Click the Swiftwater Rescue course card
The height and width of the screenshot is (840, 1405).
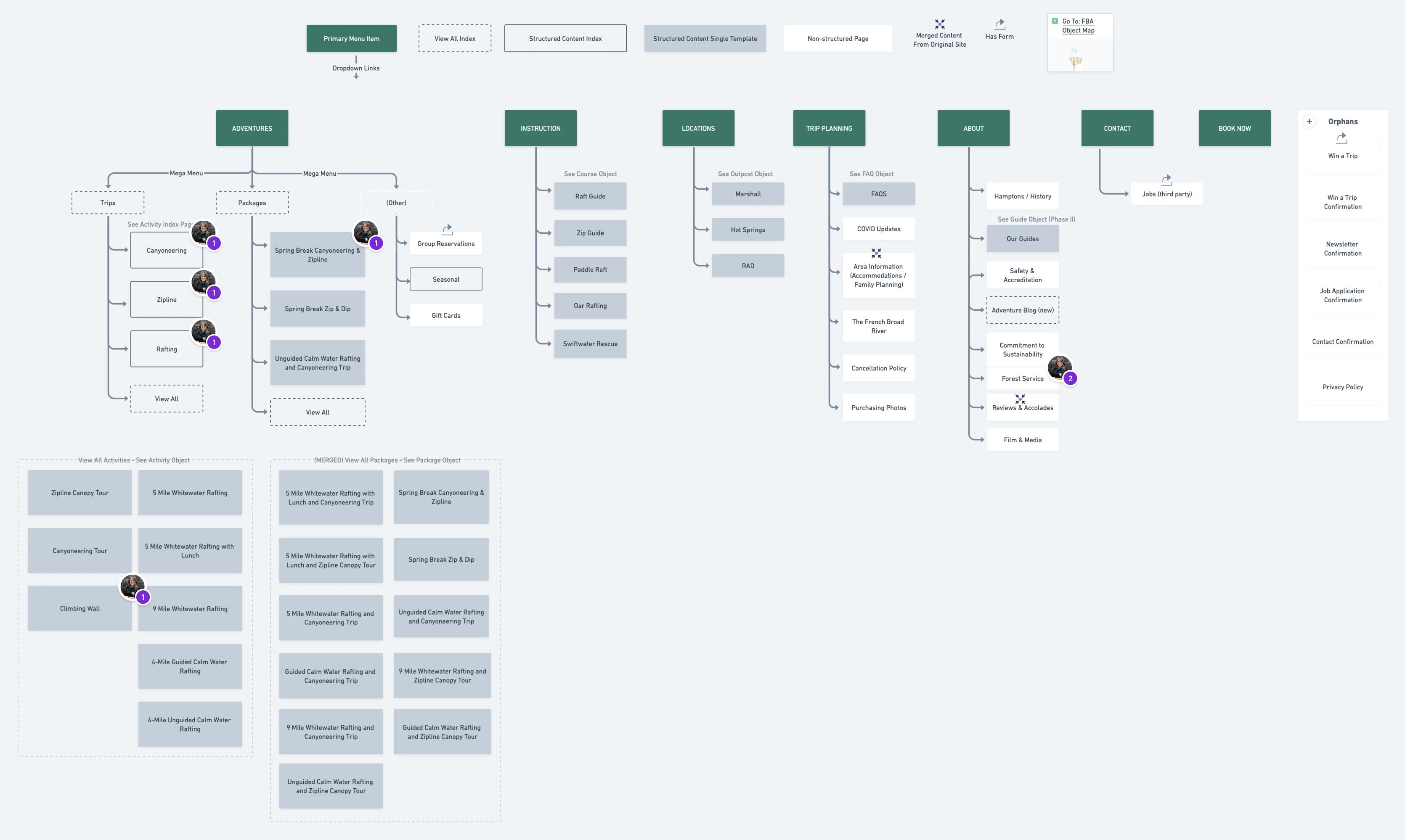pos(589,343)
